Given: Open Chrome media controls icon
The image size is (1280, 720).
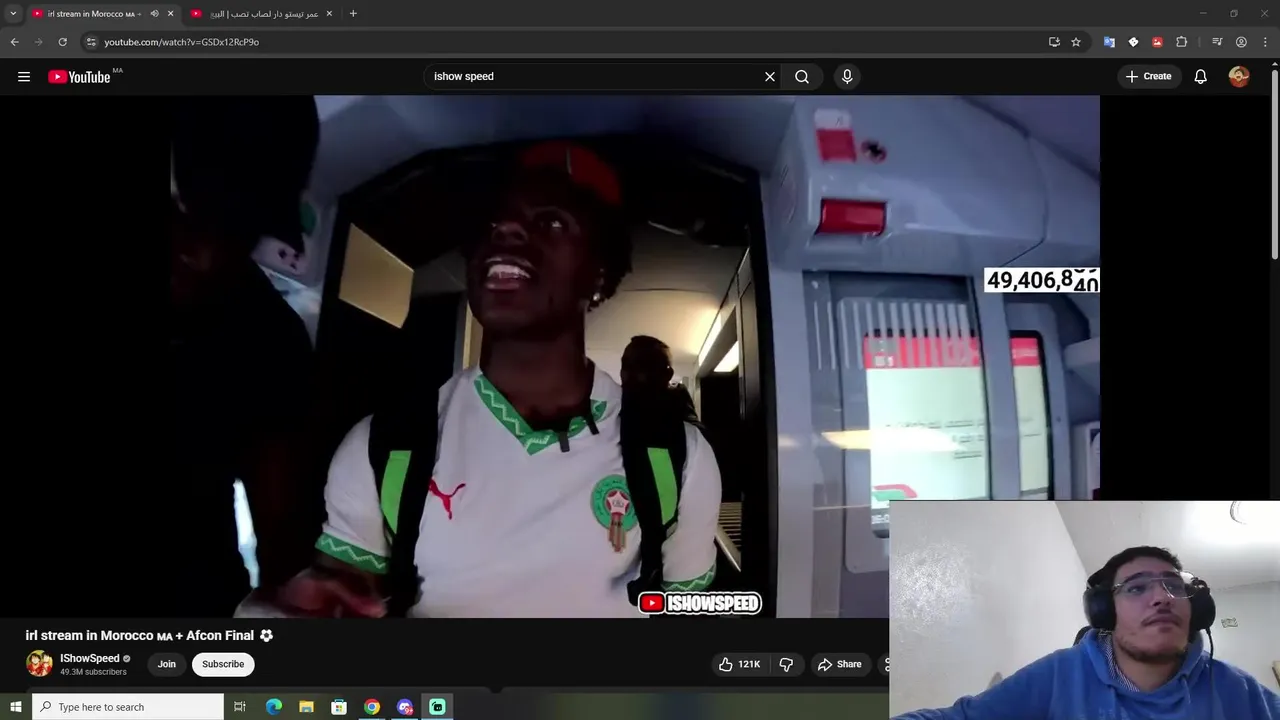Looking at the screenshot, I should tap(1217, 42).
